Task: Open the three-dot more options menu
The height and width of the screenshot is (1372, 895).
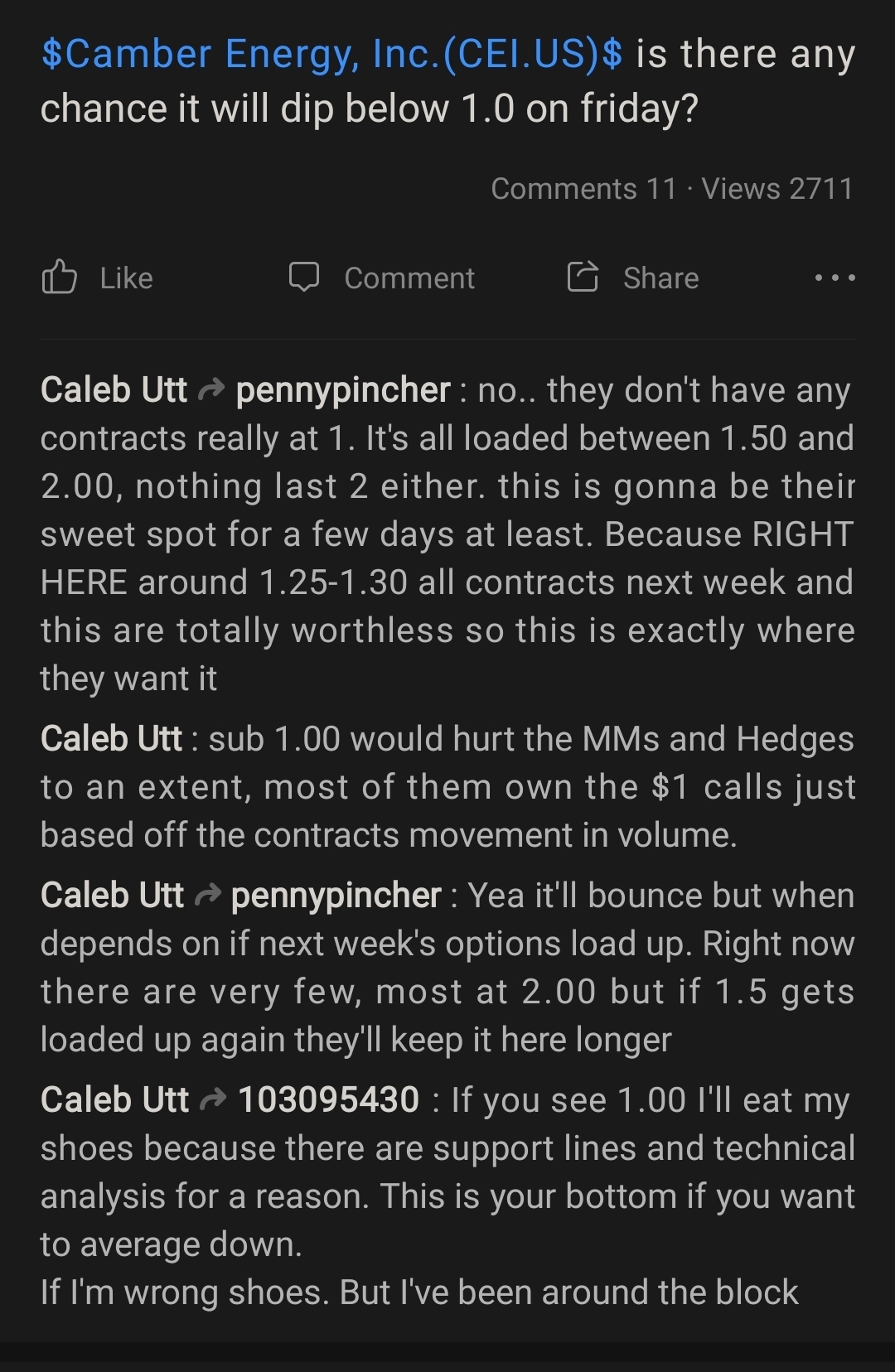Action: click(x=835, y=278)
